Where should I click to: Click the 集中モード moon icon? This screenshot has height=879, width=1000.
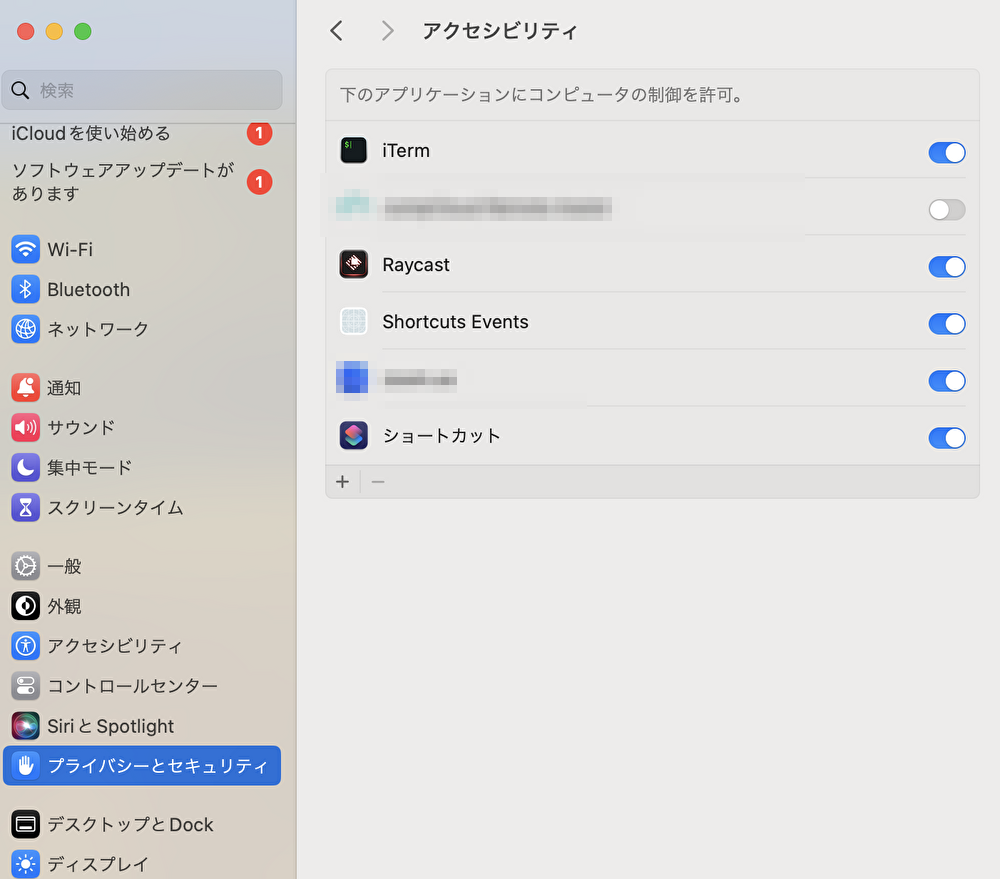coord(26,468)
